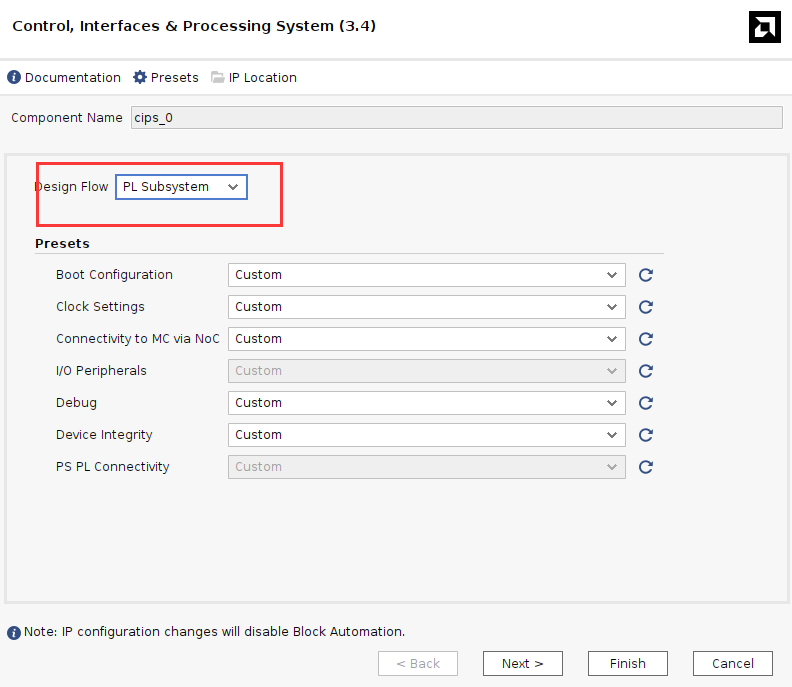Viewport: 792px width, 687px height.
Task: Click the AMD logo icon
Action: (764, 27)
